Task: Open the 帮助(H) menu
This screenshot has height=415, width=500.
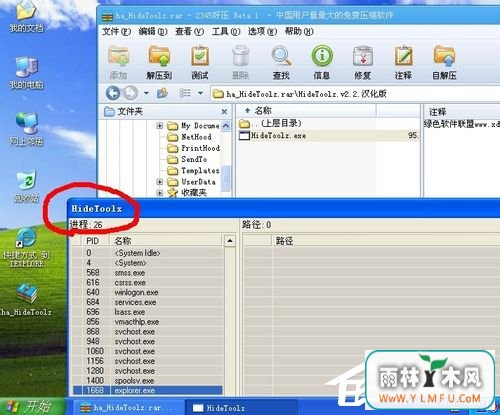Action: [x=299, y=32]
